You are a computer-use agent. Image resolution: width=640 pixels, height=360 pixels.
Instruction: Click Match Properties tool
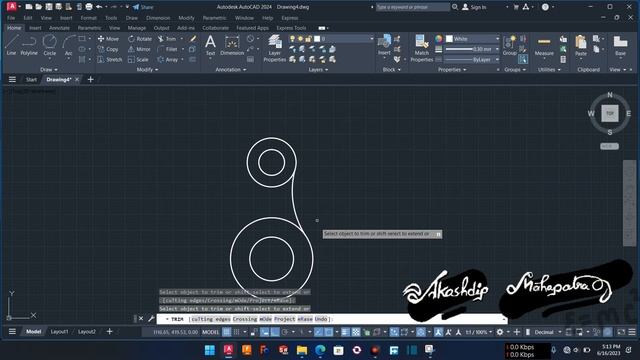pos(421,48)
